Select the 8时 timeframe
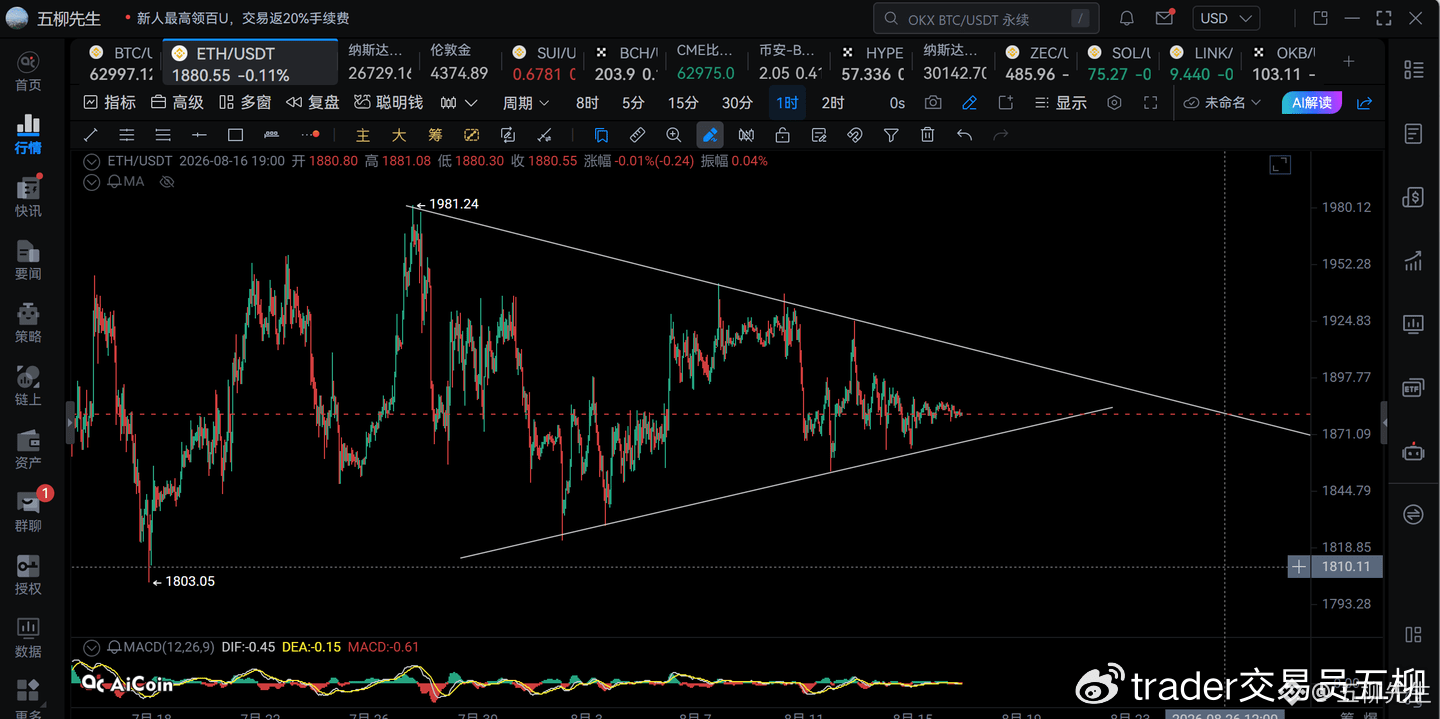This screenshot has width=1440, height=719. (x=587, y=103)
